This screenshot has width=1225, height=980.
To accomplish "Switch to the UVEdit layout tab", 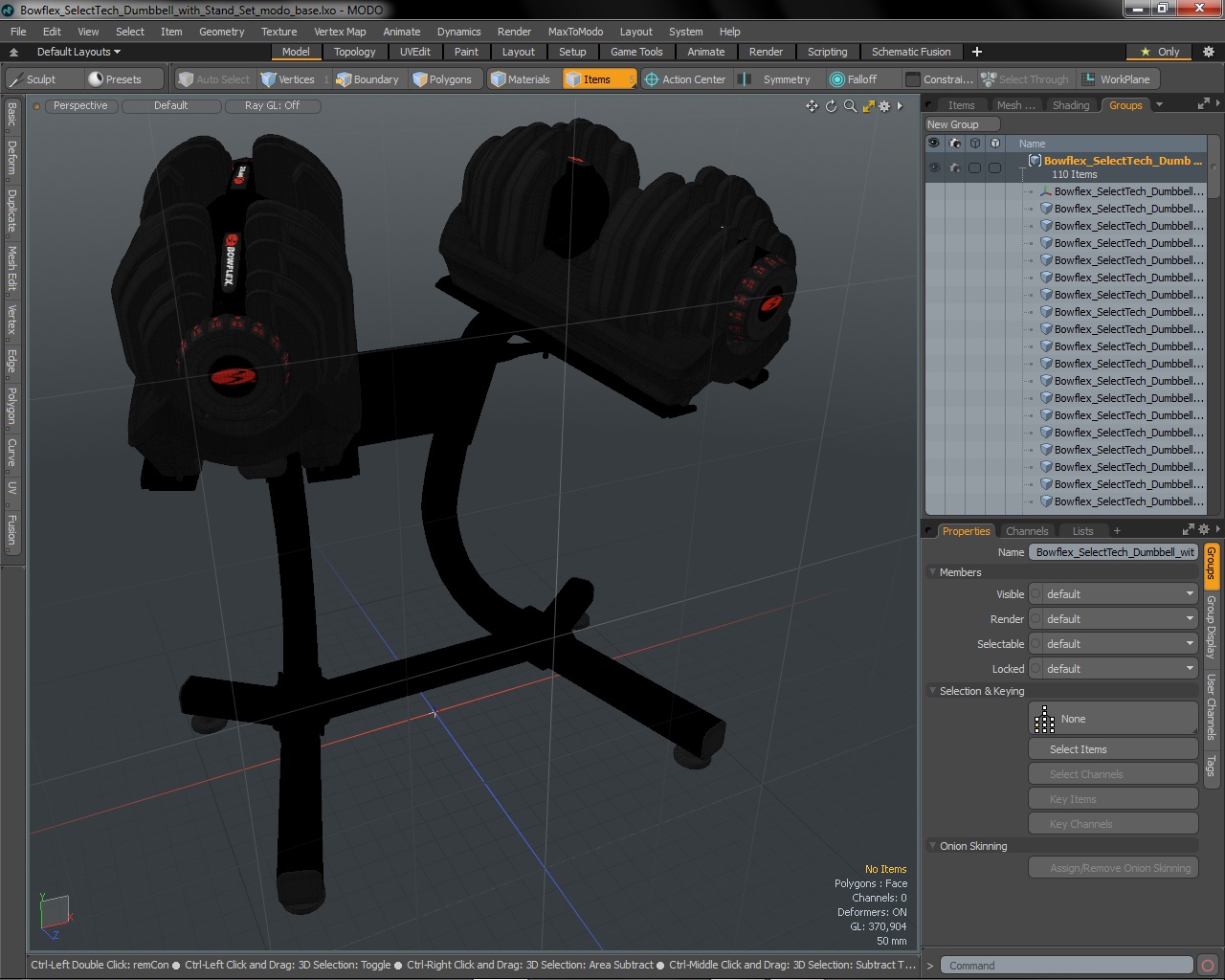I will click(x=415, y=52).
